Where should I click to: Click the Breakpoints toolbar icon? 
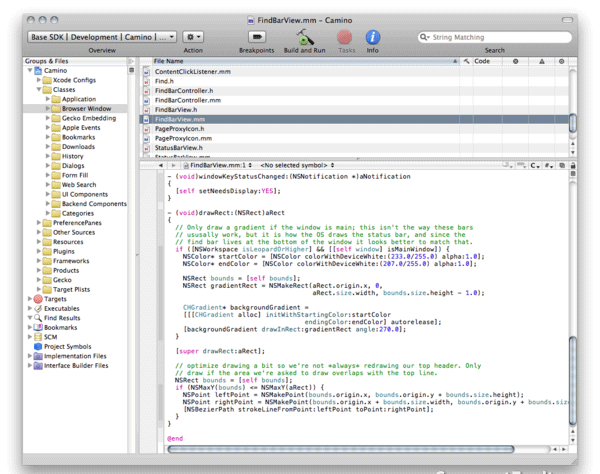(257, 37)
